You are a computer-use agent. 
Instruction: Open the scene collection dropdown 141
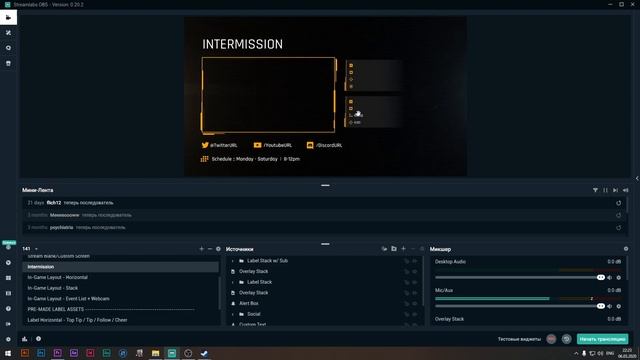31,249
